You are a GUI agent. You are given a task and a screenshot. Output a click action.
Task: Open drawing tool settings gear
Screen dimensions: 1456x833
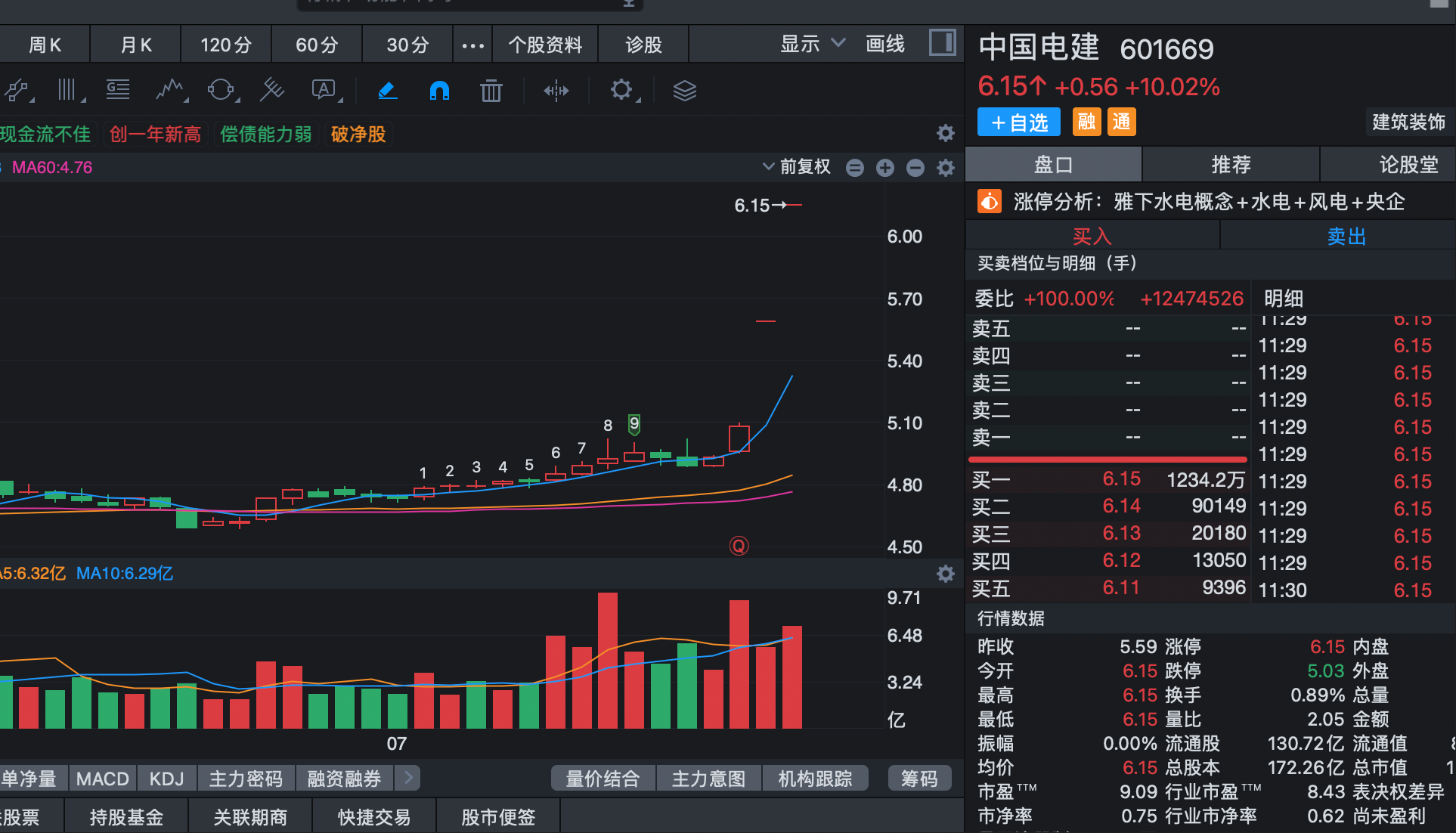coord(622,91)
